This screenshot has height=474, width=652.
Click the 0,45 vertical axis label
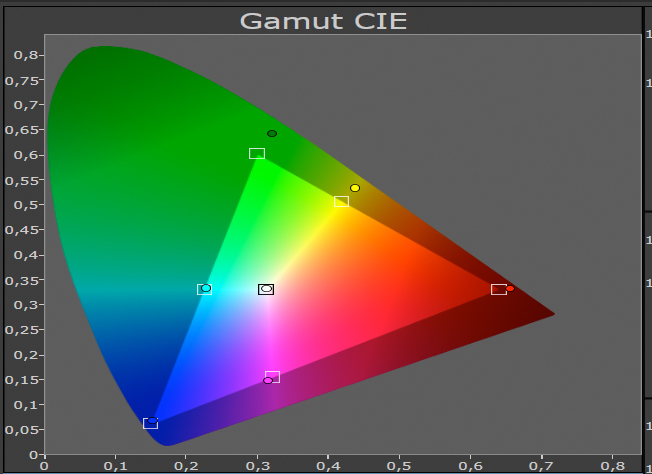point(22,230)
